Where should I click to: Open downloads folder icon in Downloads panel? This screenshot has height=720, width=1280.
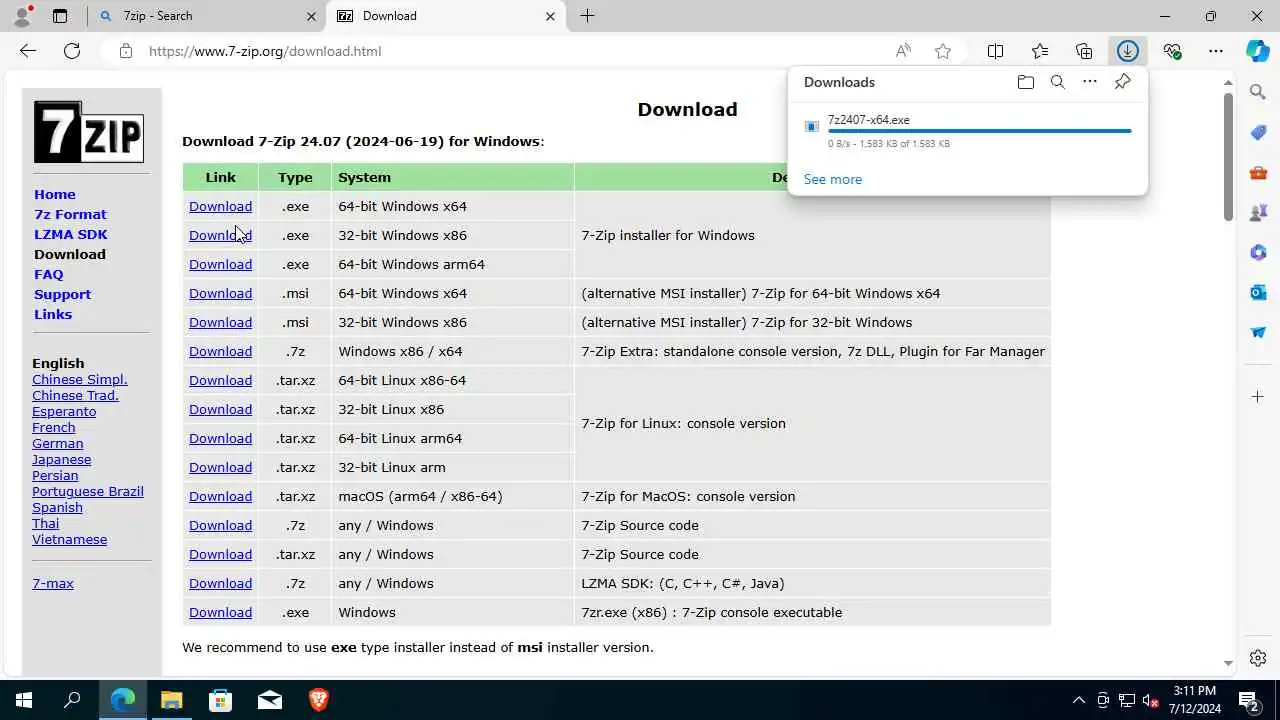(x=1025, y=82)
